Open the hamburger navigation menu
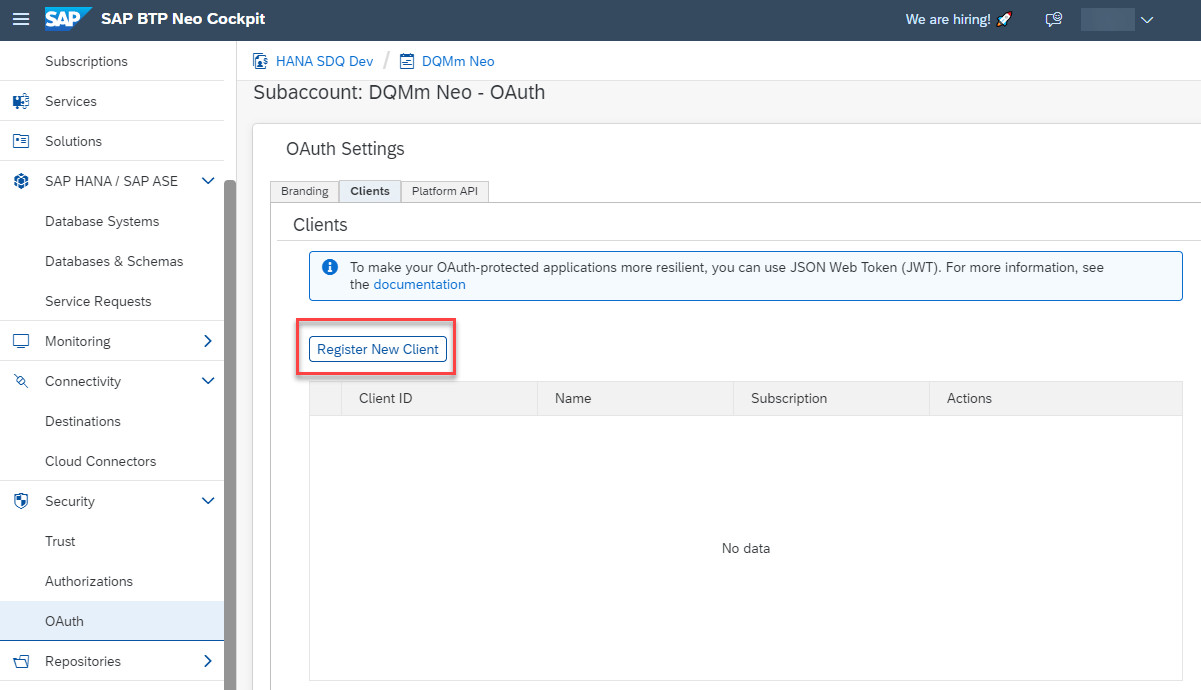The width and height of the screenshot is (1201, 690). tap(21, 19)
